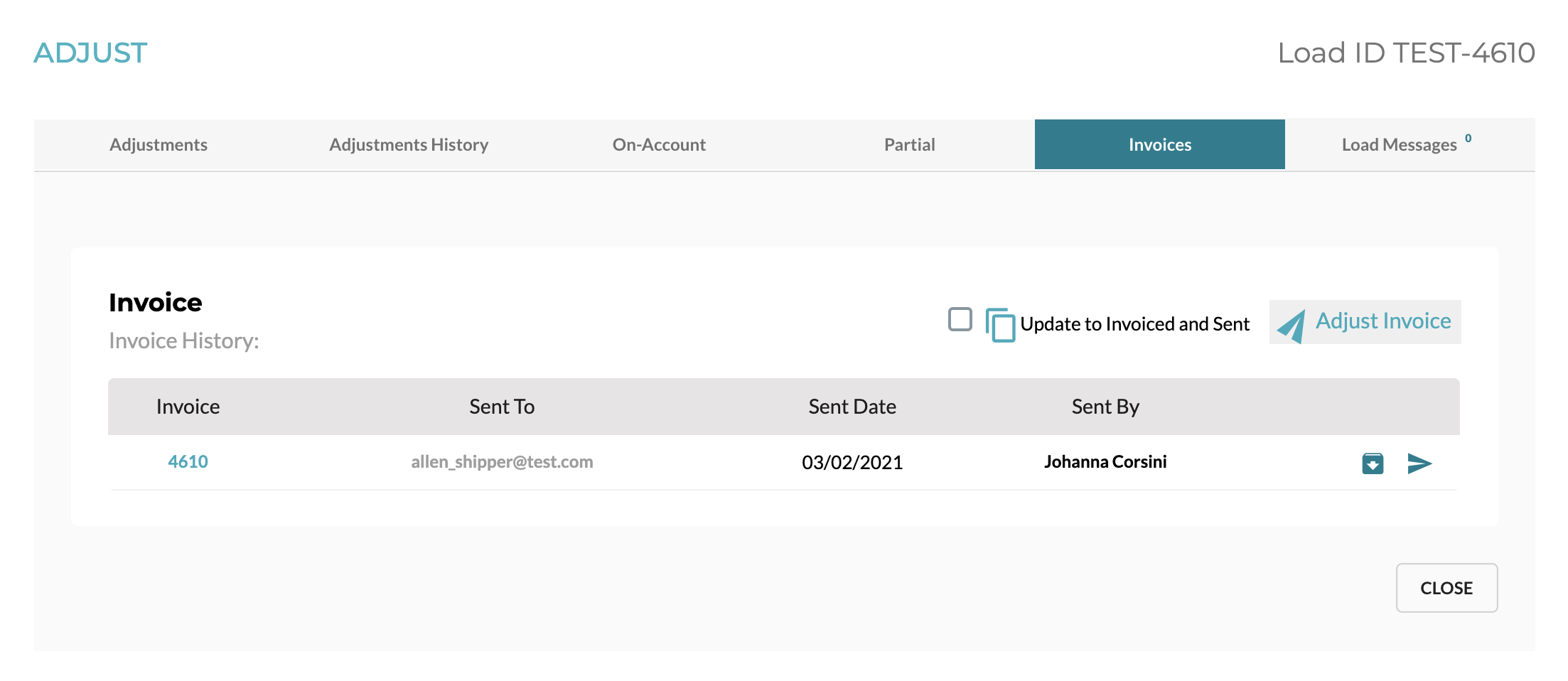Click the Sent By column header
This screenshot has width=1568, height=681.
tap(1105, 406)
